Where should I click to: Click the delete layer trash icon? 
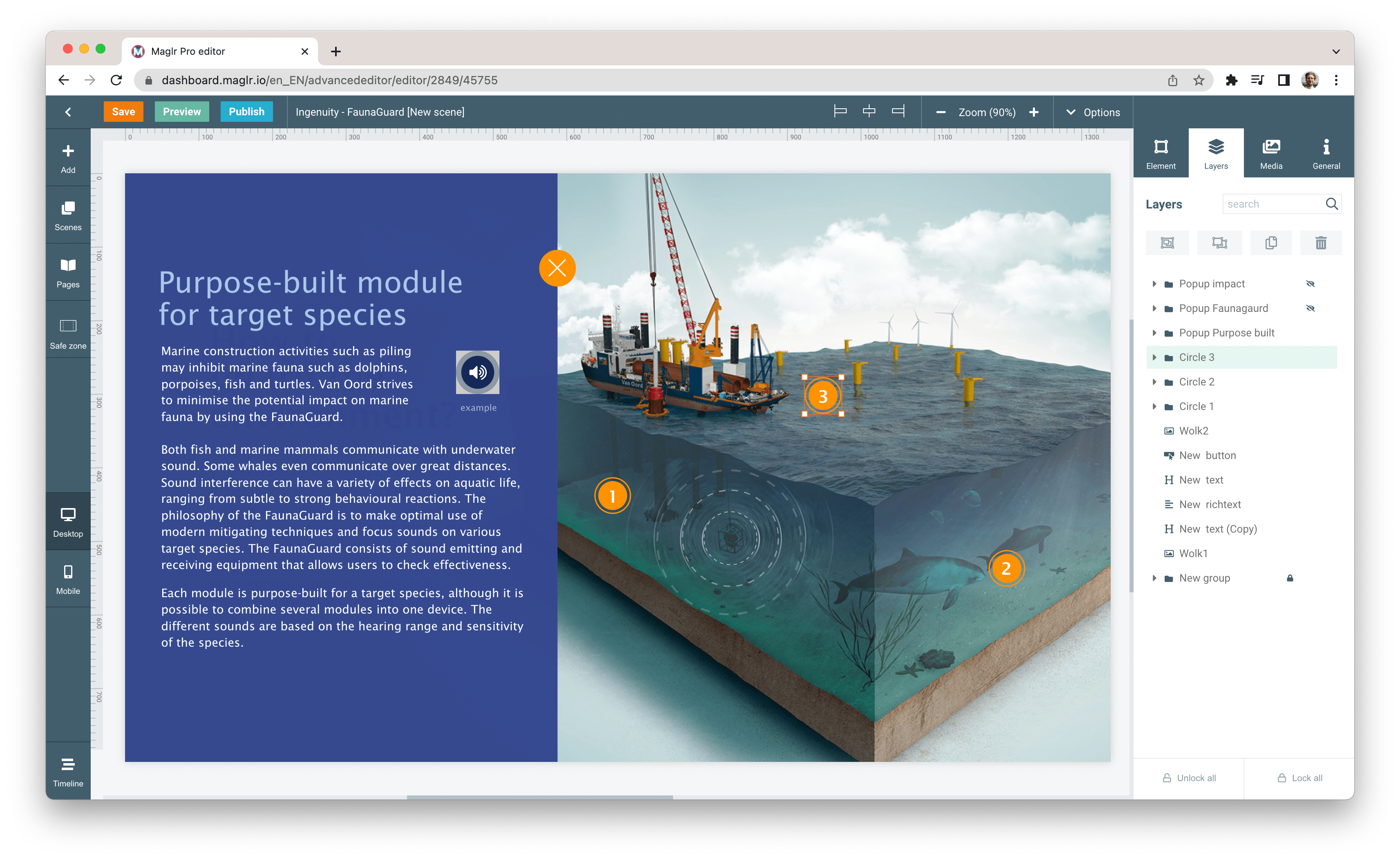pyautogui.click(x=1320, y=243)
